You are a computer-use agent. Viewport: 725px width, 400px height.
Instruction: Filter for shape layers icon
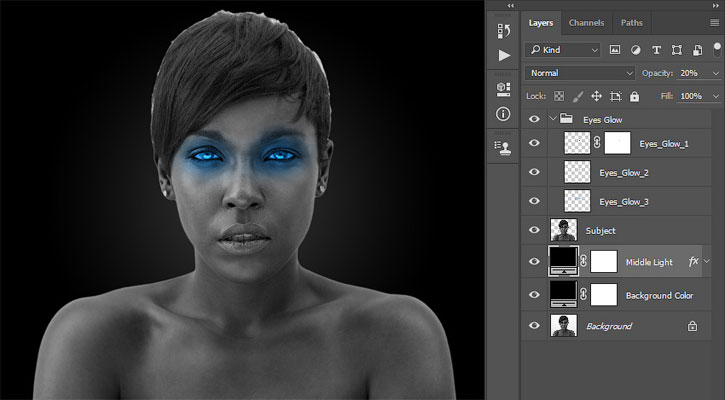click(x=676, y=50)
